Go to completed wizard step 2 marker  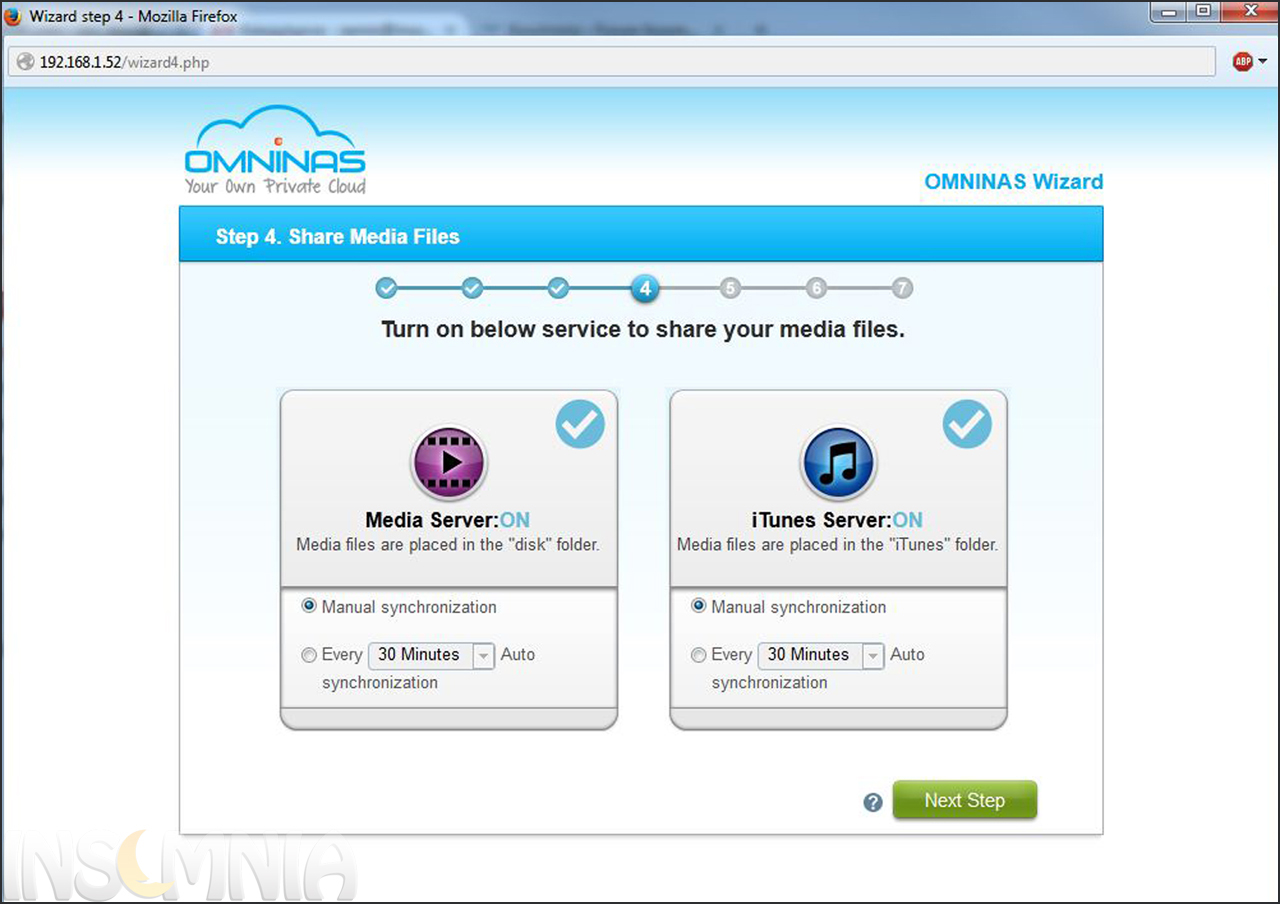pyautogui.click(x=472, y=289)
